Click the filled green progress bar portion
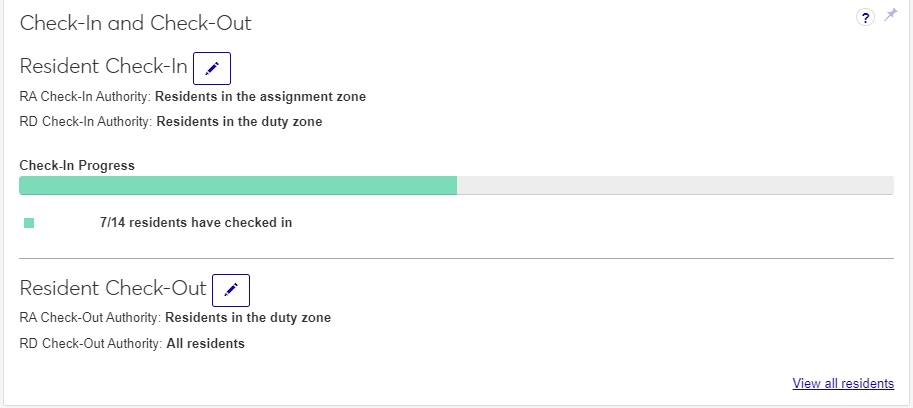 [238, 185]
